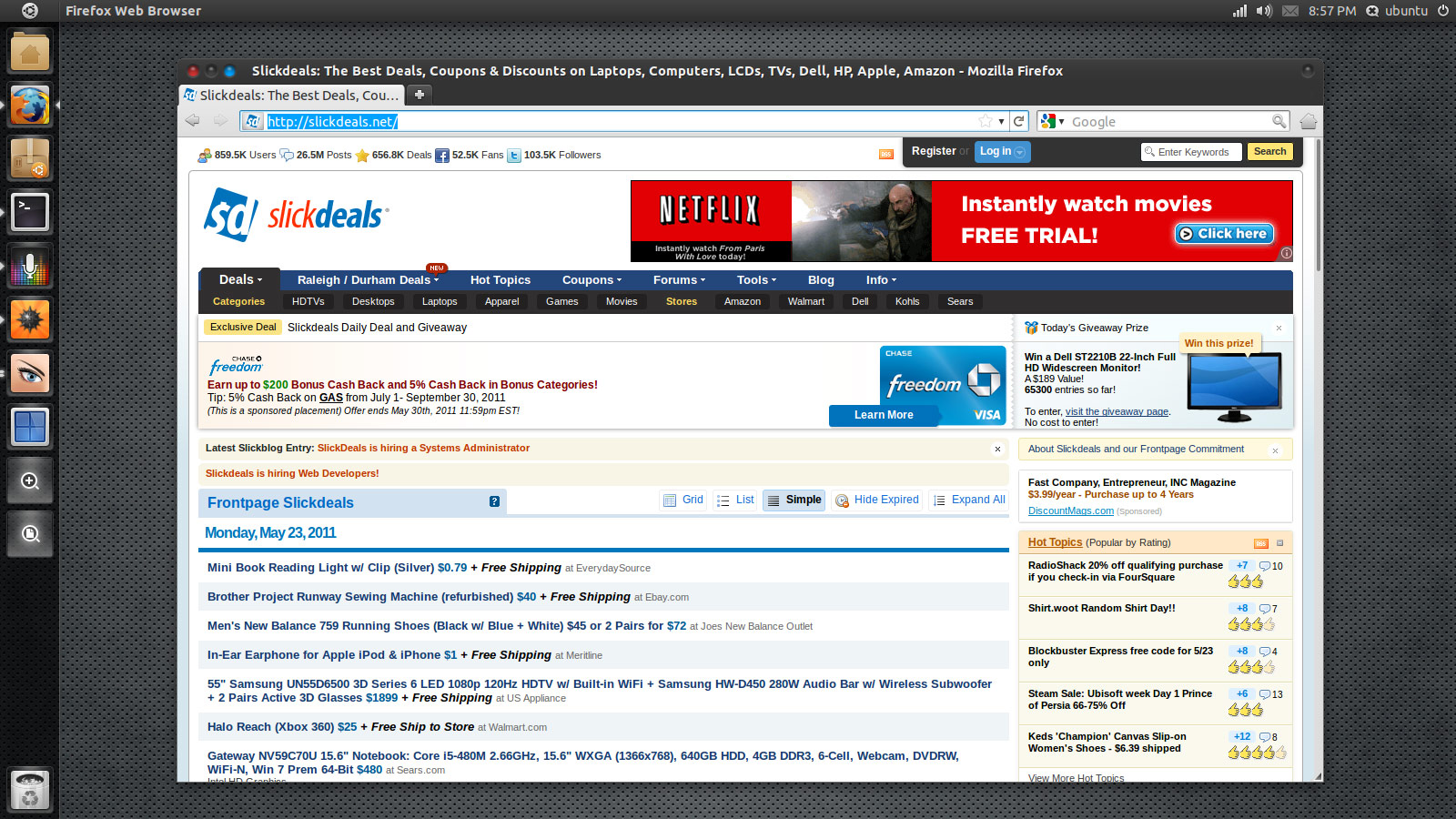
Task: Open the Coupons dropdown menu
Action: pyautogui.click(x=592, y=280)
